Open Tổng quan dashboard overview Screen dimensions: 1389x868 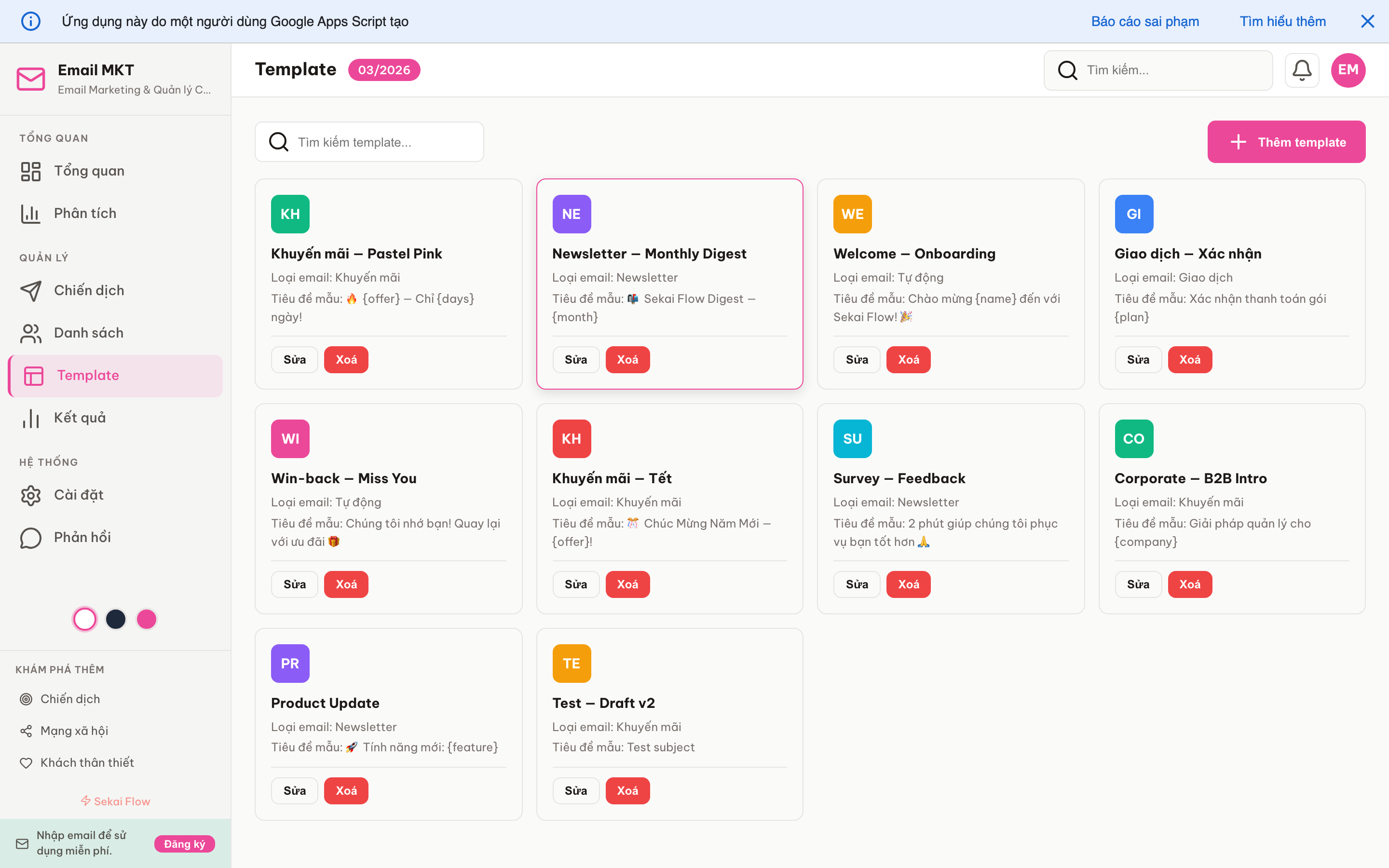(89, 171)
